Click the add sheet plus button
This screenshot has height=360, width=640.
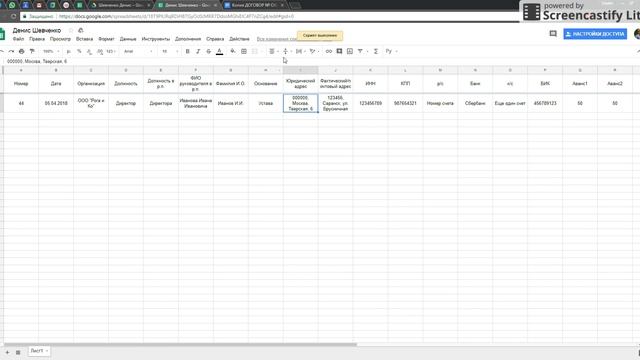click(x=7, y=352)
